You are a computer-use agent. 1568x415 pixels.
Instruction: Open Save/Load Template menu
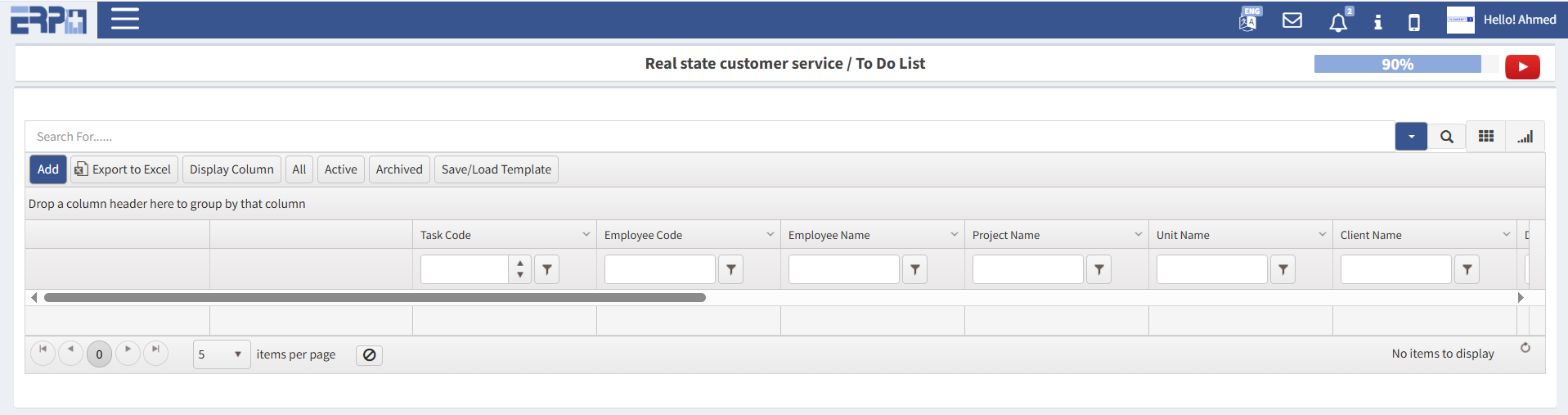click(x=496, y=169)
